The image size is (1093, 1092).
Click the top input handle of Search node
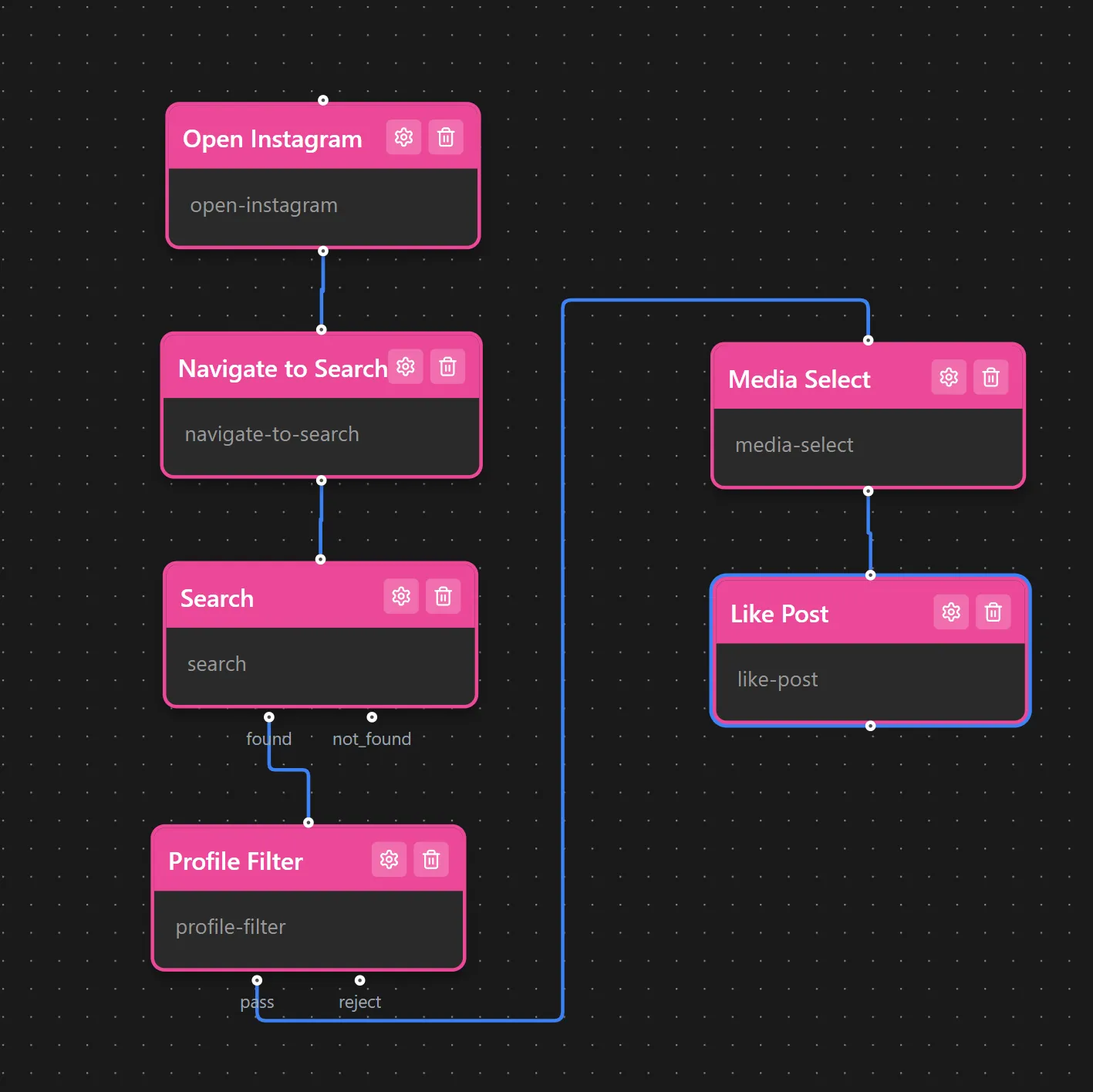click(321, 559)
